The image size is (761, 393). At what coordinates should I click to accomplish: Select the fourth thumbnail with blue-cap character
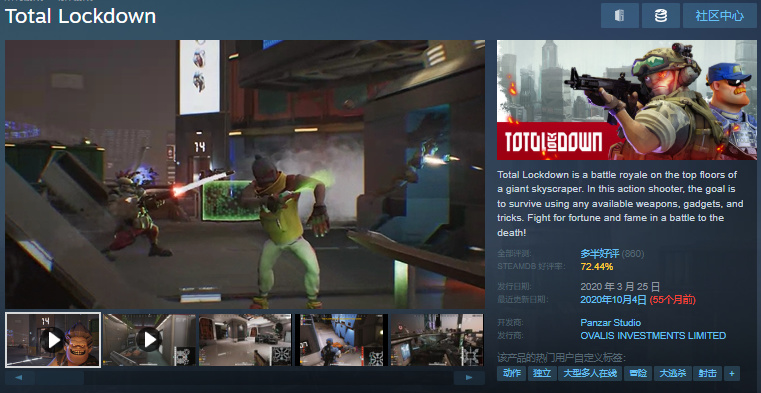click(x=341, y=340)
